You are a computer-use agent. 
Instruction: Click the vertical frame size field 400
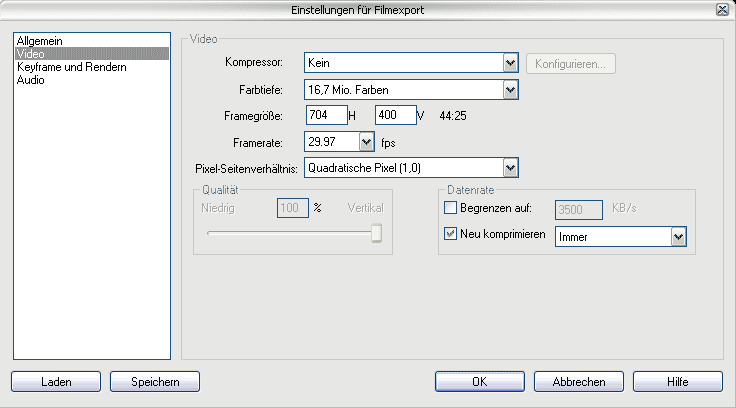[x=396, y=115]
